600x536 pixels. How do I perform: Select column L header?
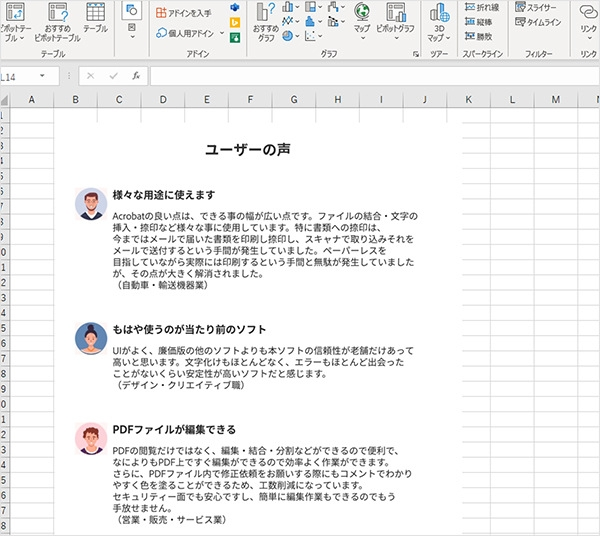pos(512,100)
